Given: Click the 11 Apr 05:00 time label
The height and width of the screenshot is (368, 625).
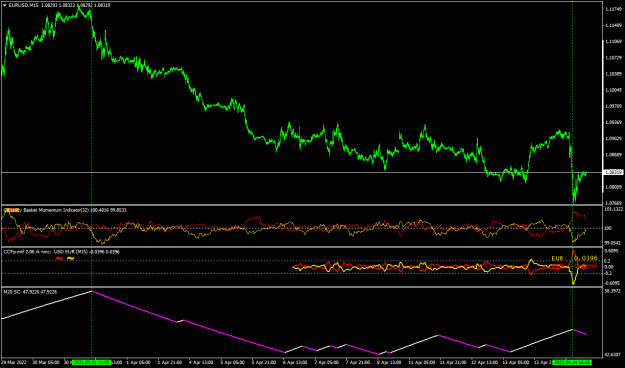Looking at the screenshot, I should 421,362.
